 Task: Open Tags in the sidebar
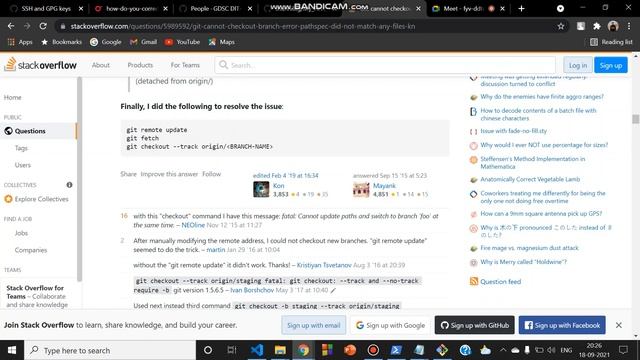click(21, 148)
